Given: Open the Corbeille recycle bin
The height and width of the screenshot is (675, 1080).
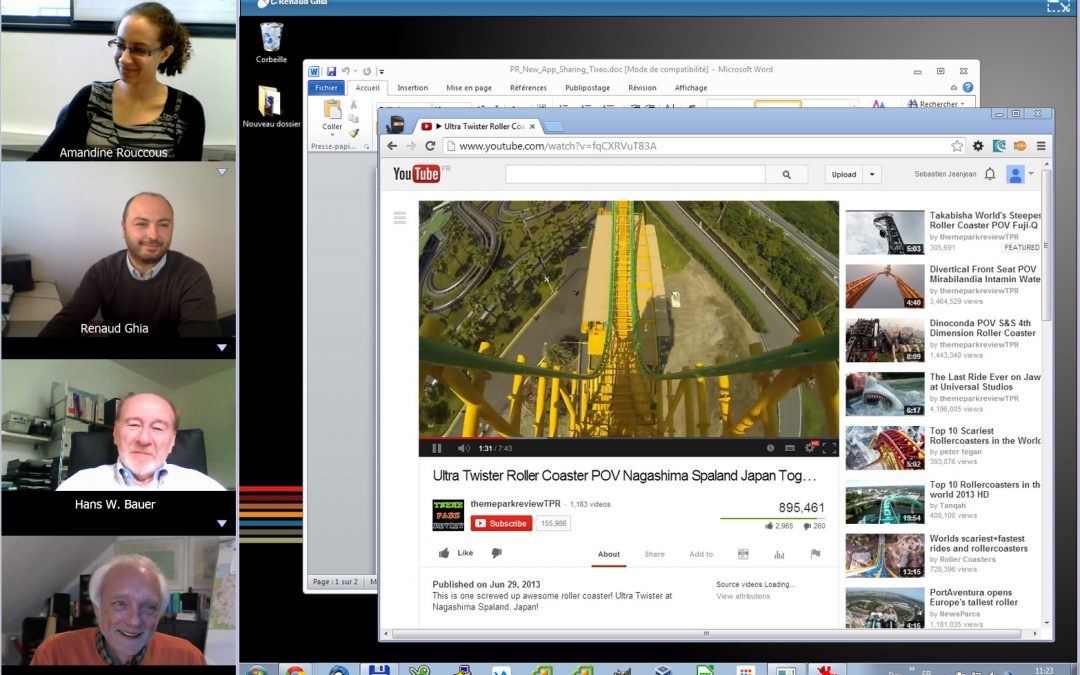Looking at the screenshot, I should [x=271, y=43].
